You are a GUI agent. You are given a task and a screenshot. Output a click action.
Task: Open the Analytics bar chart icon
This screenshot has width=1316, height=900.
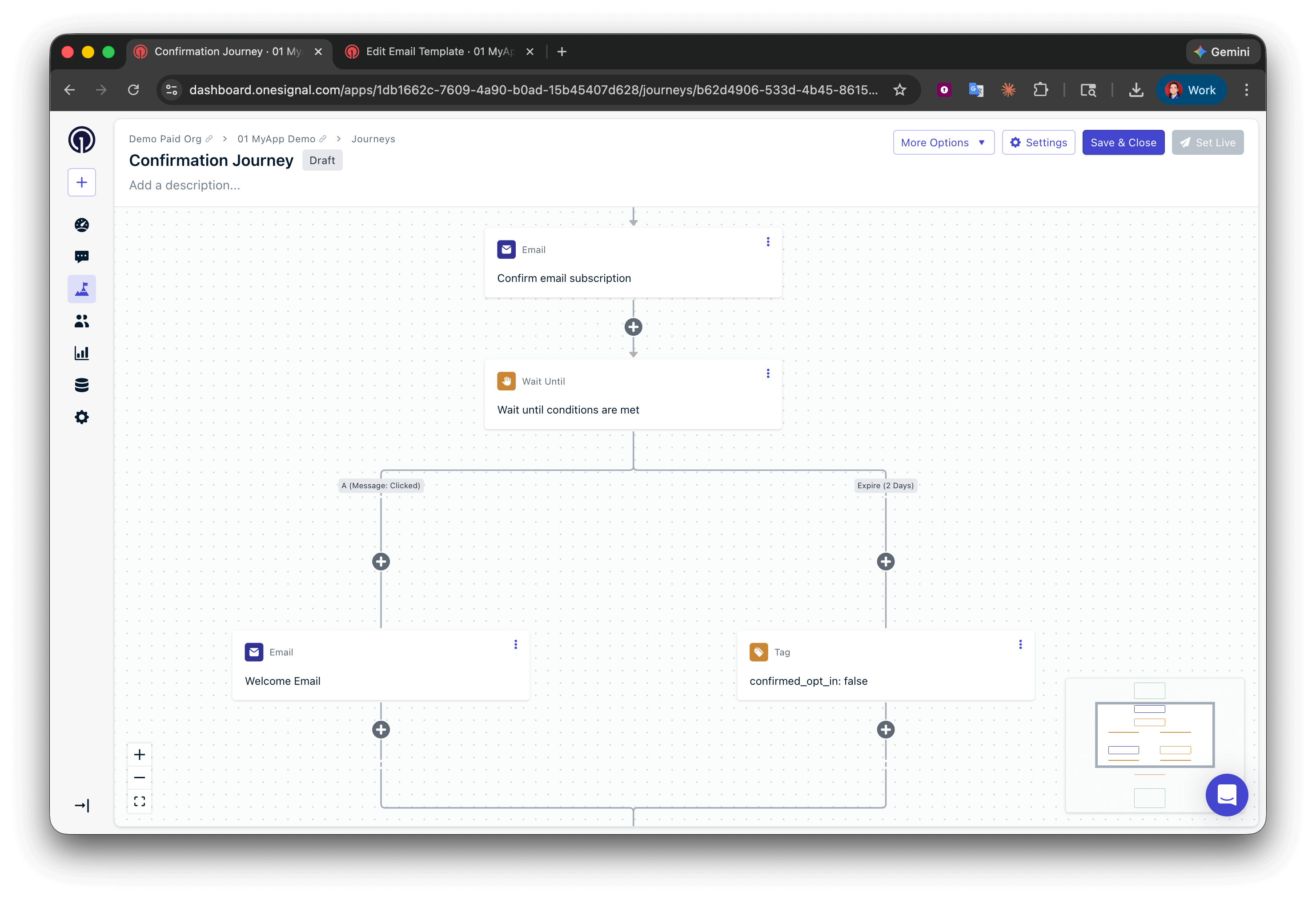(81, 354)
